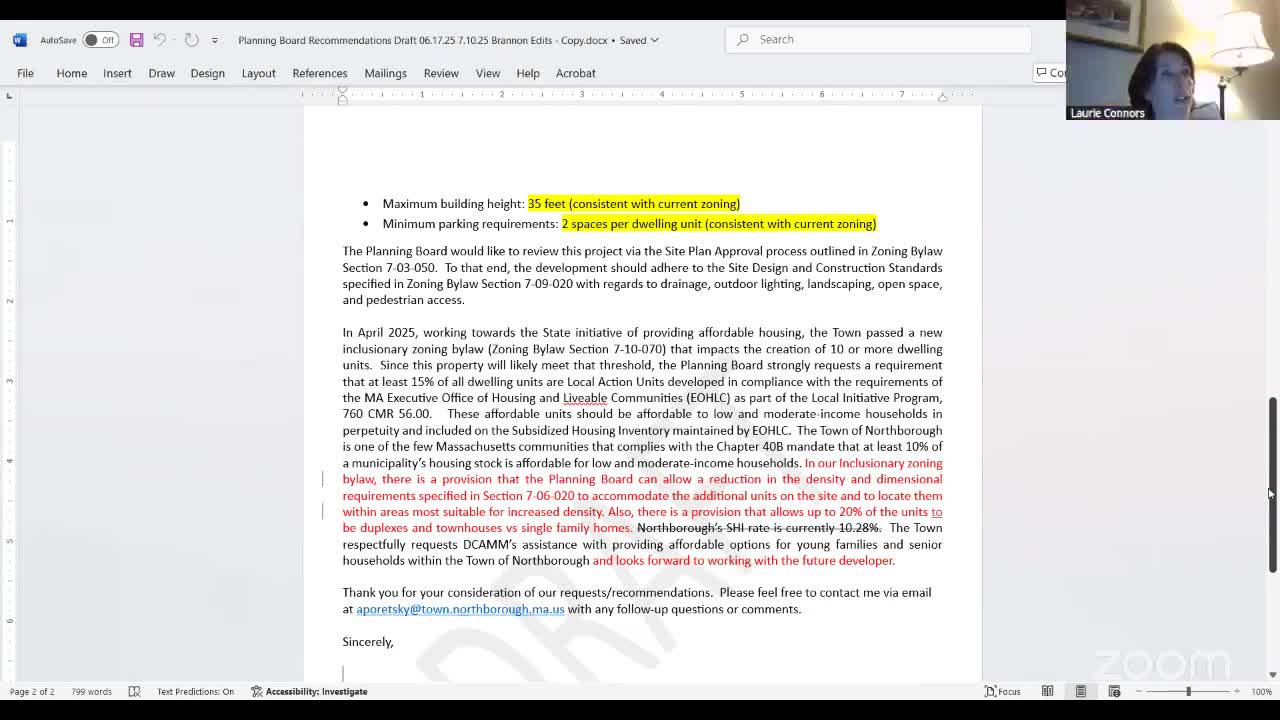Toggle the AutoSave switch
Viewport: 1280px width, 720px height.
tap(99, 40)
